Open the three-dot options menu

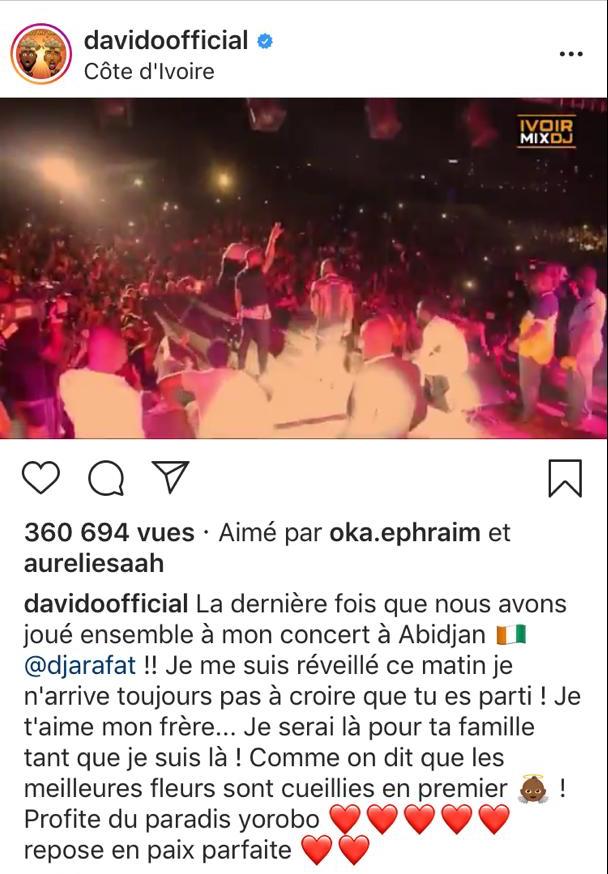click(x=571, y=54)
